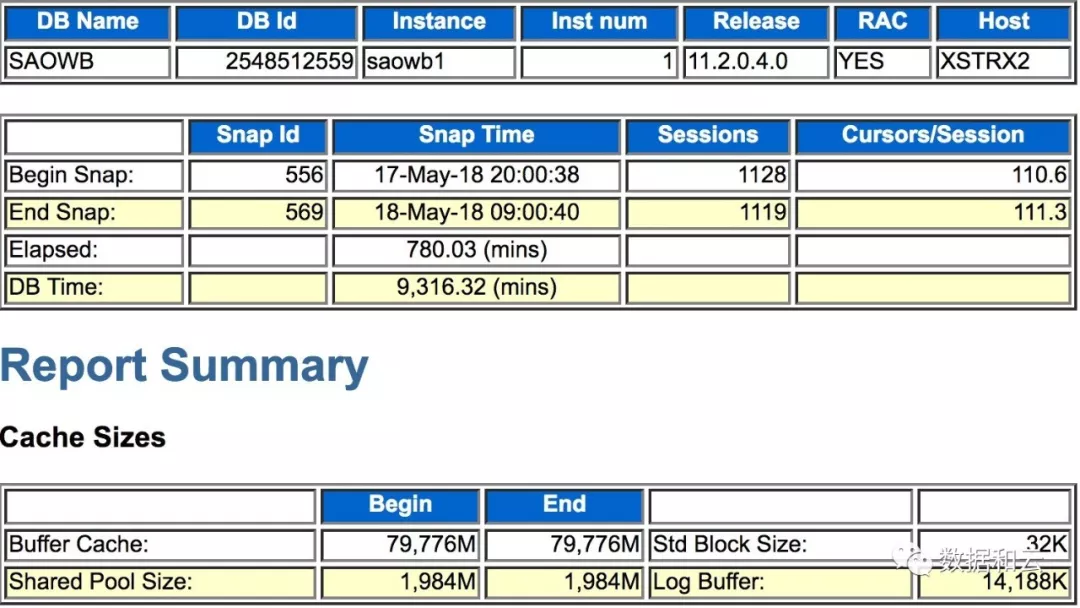Click the saowb1 instance cell
Viewport: 1080px width, 608px height.
coord(405,62)
